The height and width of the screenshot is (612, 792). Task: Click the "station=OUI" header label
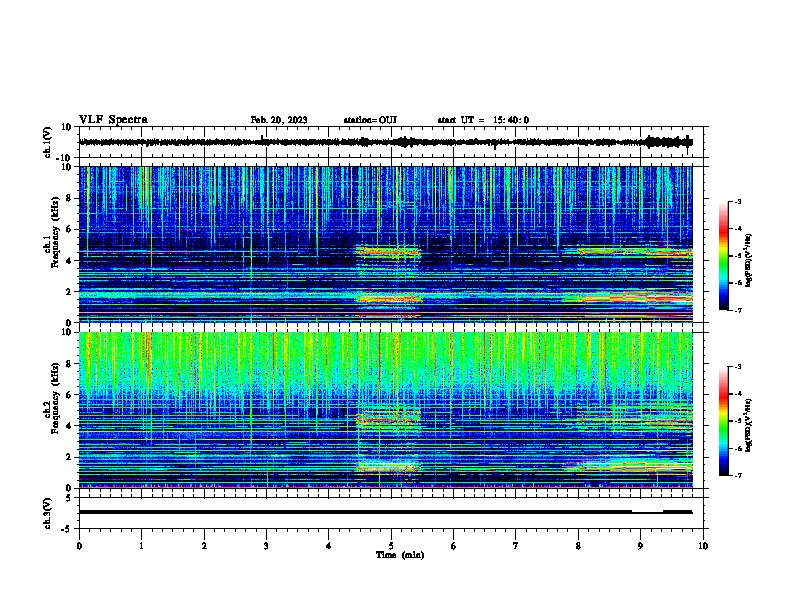pyautogui.click(x=370, y=120)
